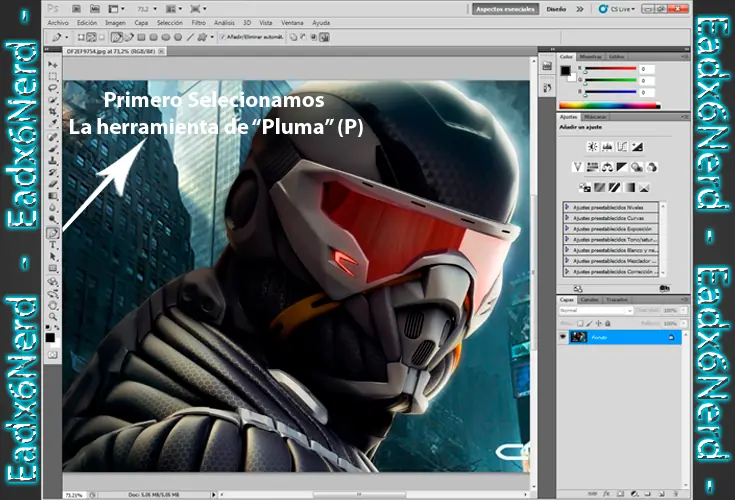The height and width of the screenshot is (500, 735).
Task: Select the Path Selection tool
Action: click(x=52, y=257)
